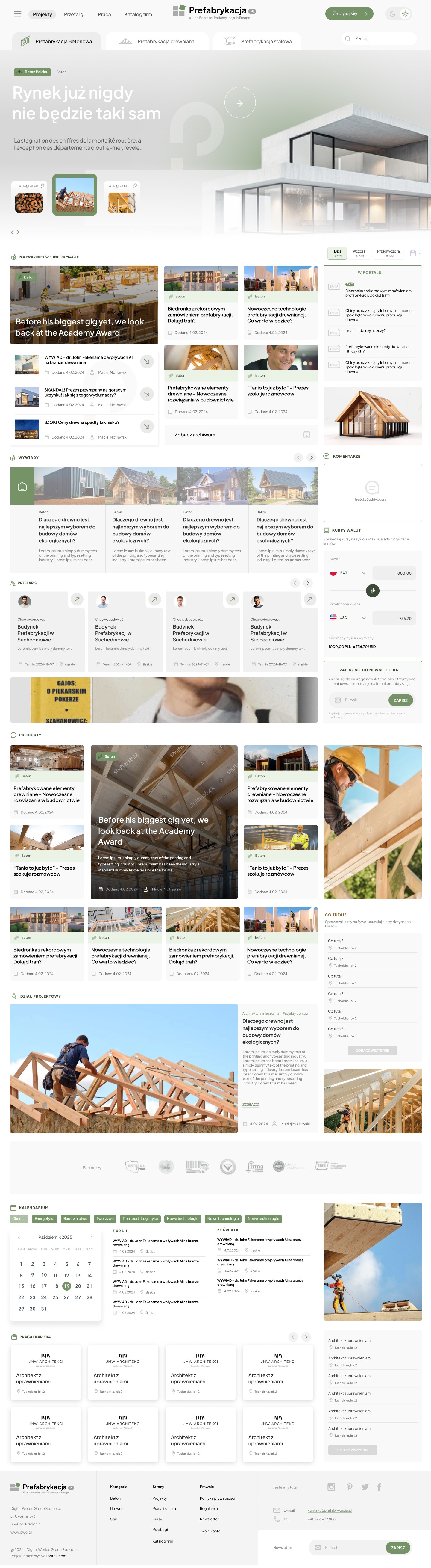Open the PLN currency dropdown
The height and width of the screenshot is (1568, 431).
(348, 573)
